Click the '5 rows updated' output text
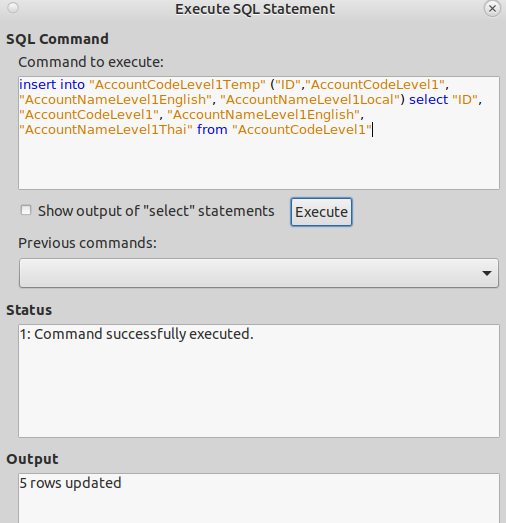Viewport: 506px width, 523px height. [x=70, y=483]
